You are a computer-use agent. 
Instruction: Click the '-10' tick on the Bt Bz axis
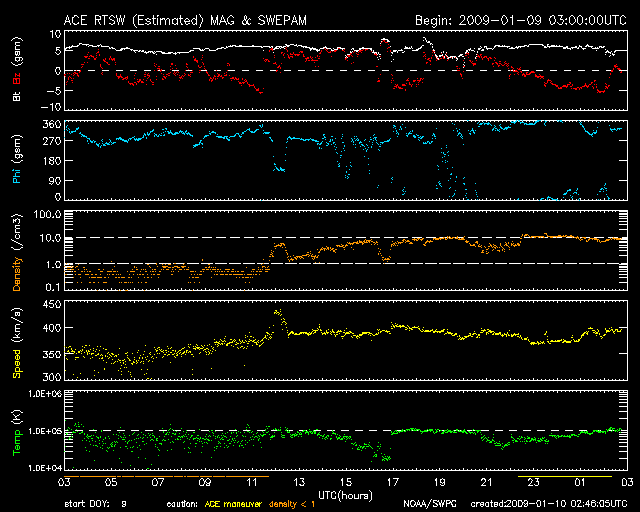(51, 107)
